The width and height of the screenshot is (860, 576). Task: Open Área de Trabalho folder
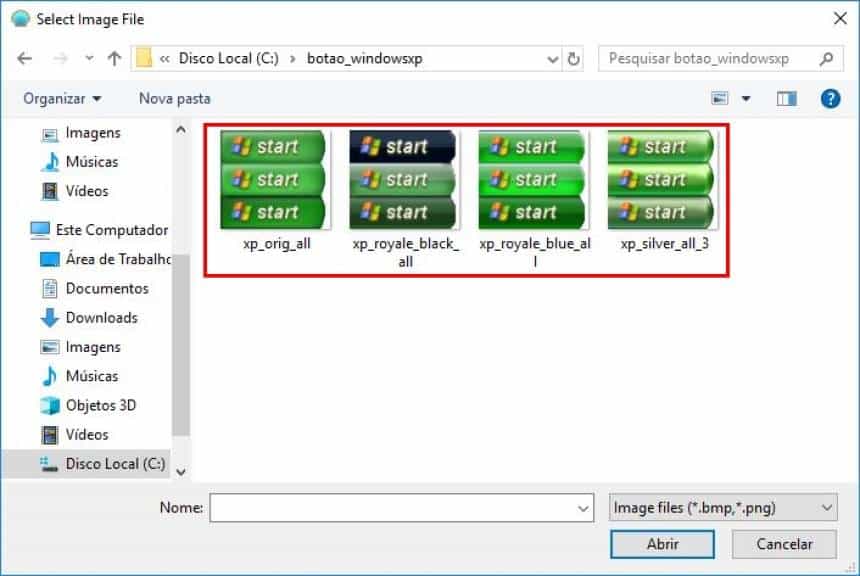(118, 259)
